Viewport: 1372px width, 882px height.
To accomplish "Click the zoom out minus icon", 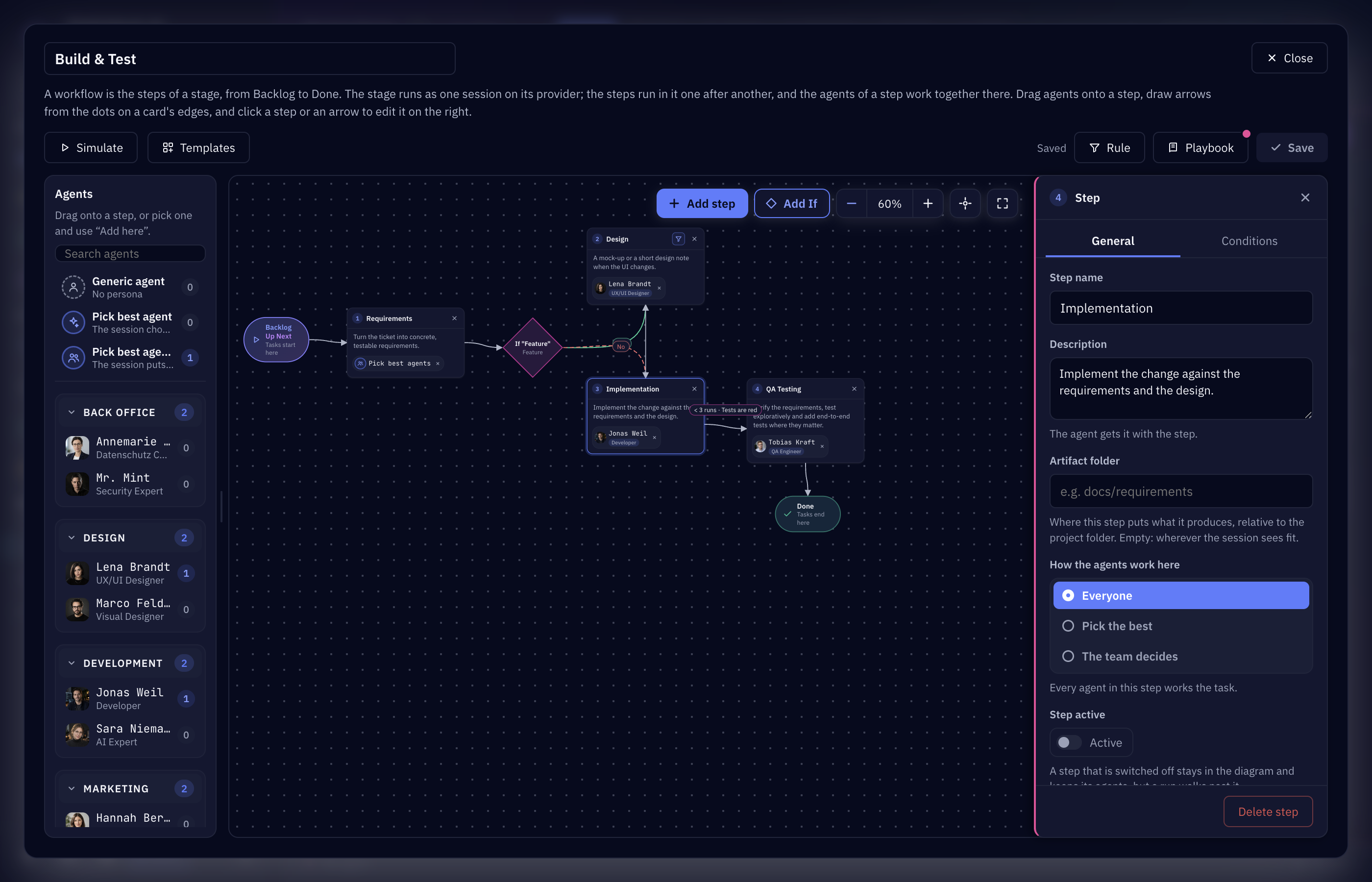I will (852, 203).
